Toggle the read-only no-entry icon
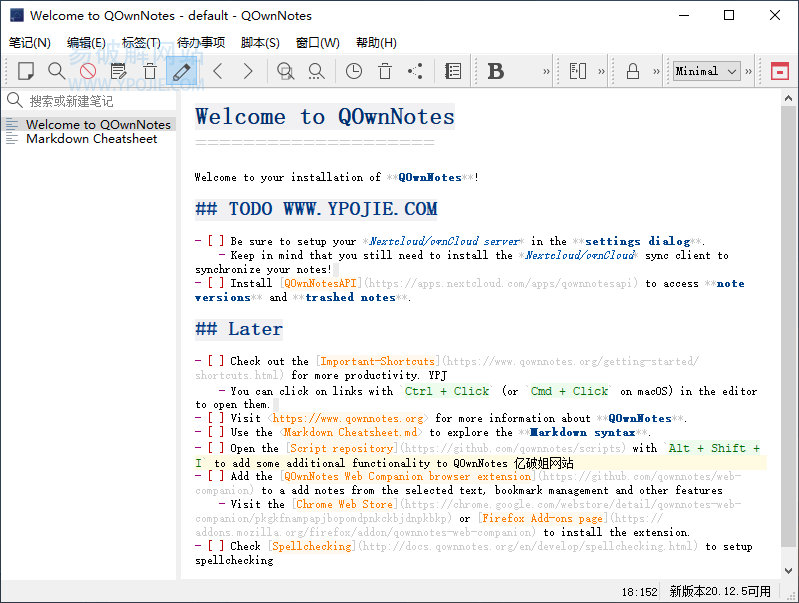 point(88,71)
